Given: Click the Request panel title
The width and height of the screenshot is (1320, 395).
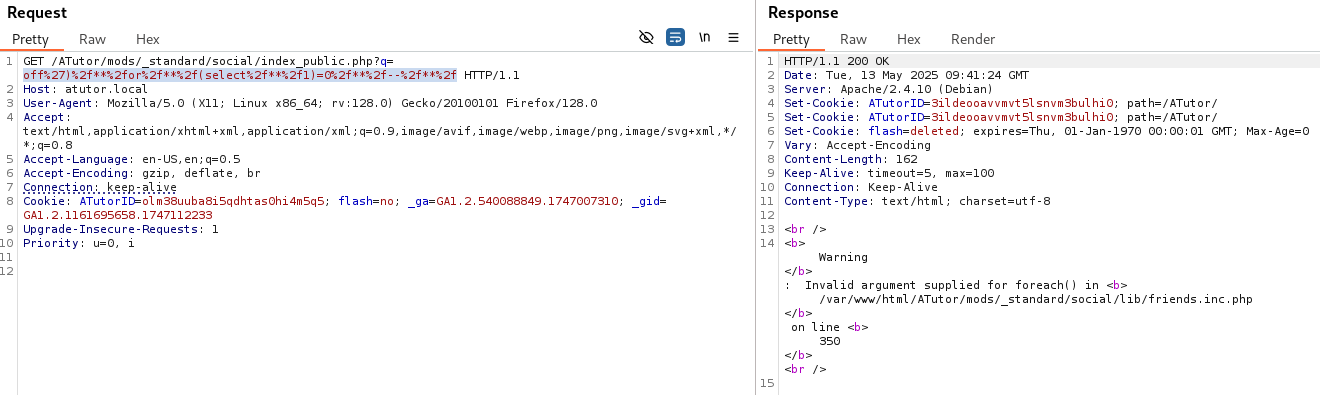Looking at the screenshot, I should coord(37,12).
